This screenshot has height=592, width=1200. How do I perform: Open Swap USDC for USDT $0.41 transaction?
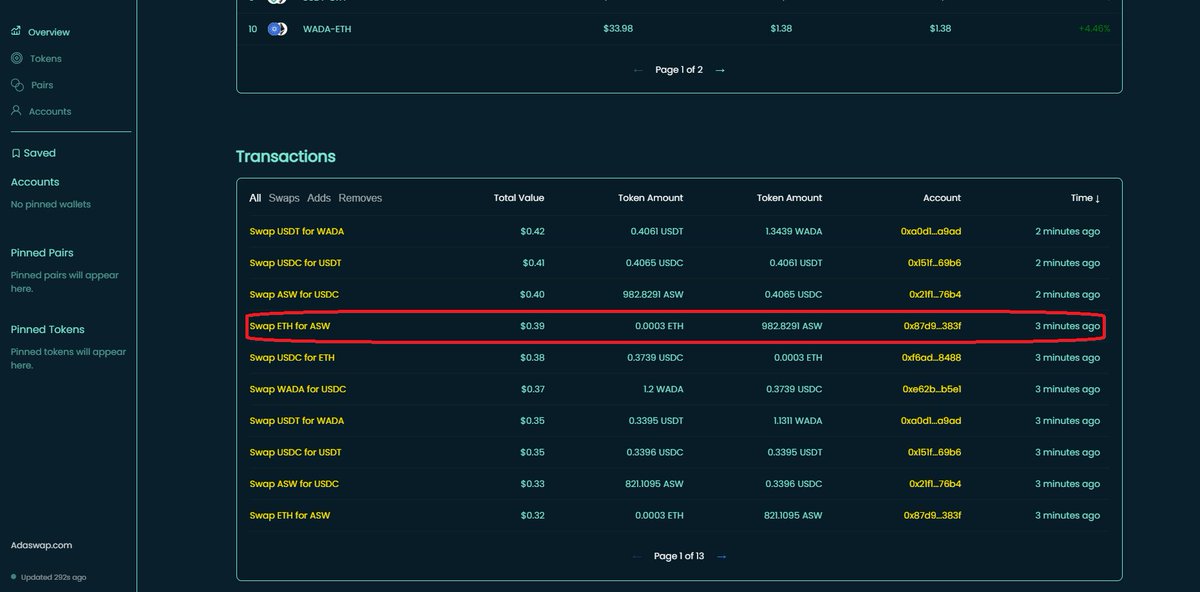click(x=295, y=263)
